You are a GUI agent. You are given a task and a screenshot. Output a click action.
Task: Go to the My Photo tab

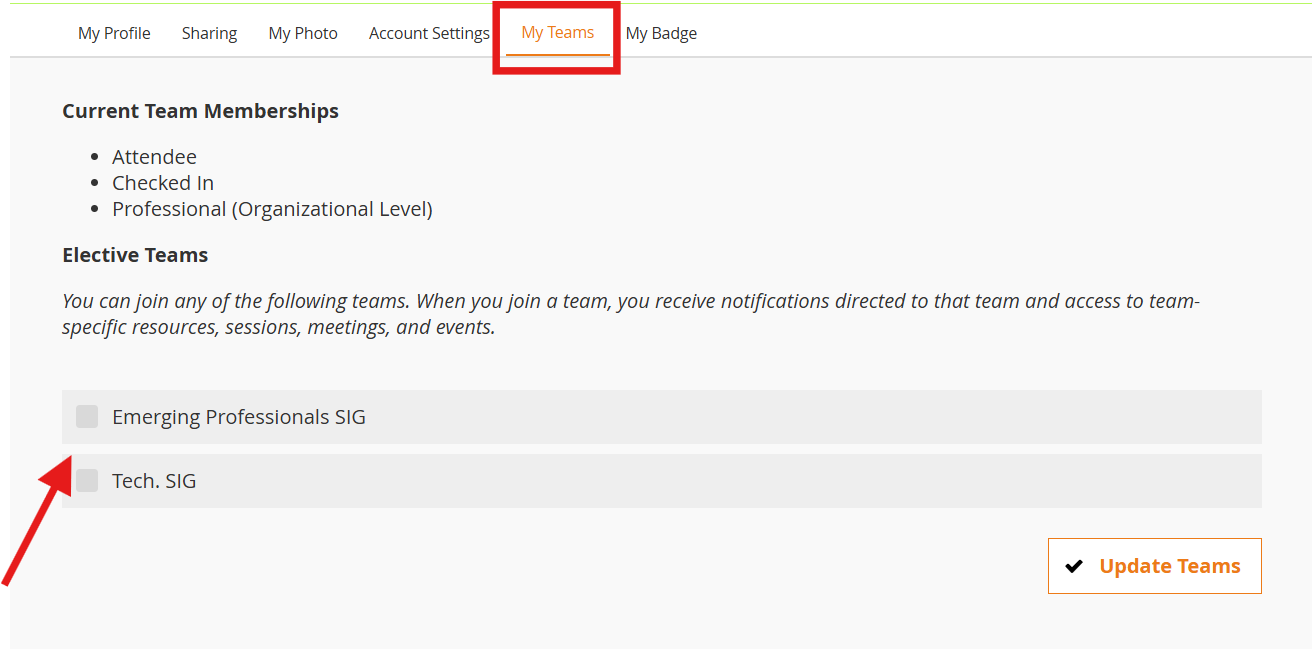(x=303, y=33)
